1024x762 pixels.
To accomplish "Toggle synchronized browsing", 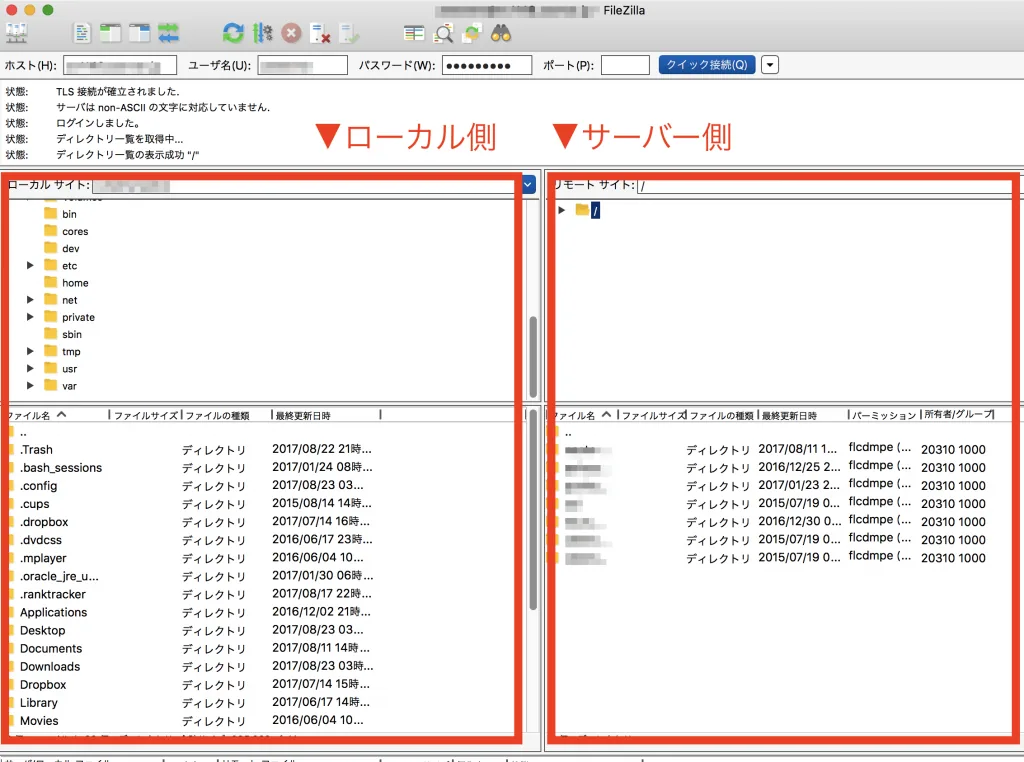I will pos(472,33).
